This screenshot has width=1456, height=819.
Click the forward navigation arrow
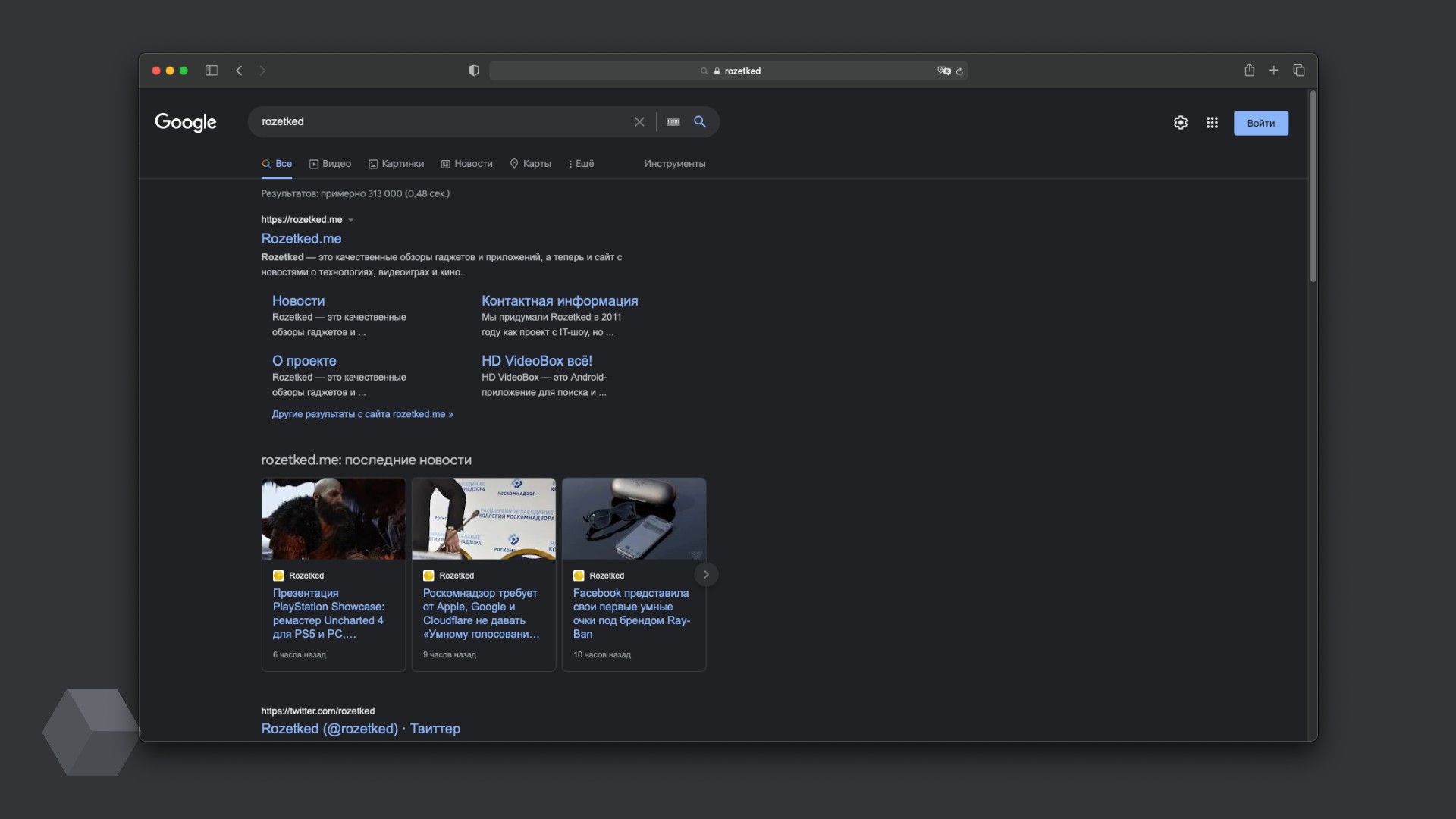tap(263, 71)
